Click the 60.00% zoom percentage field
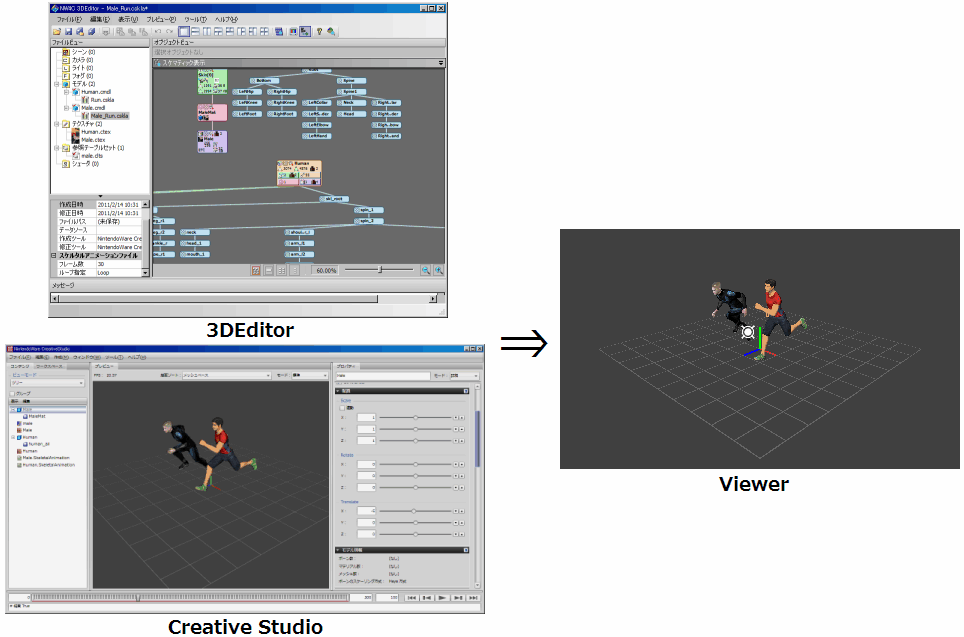The image size is (964, 637). click(326, 270)
